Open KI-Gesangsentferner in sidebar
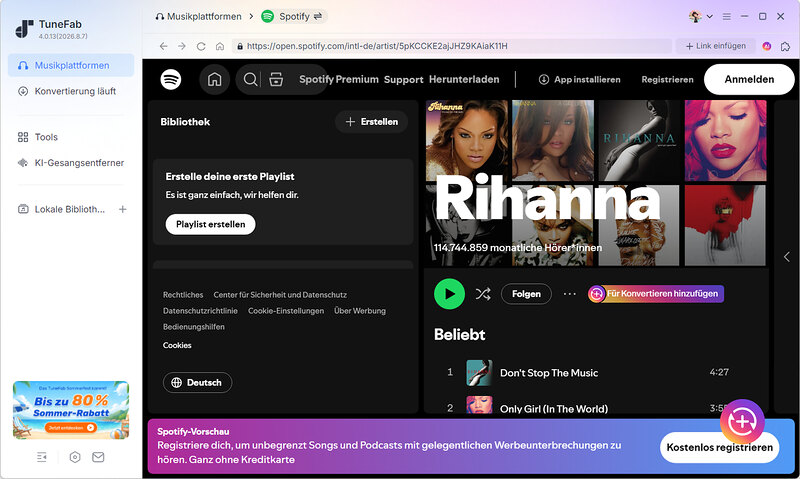 click(x=71, y=163)
